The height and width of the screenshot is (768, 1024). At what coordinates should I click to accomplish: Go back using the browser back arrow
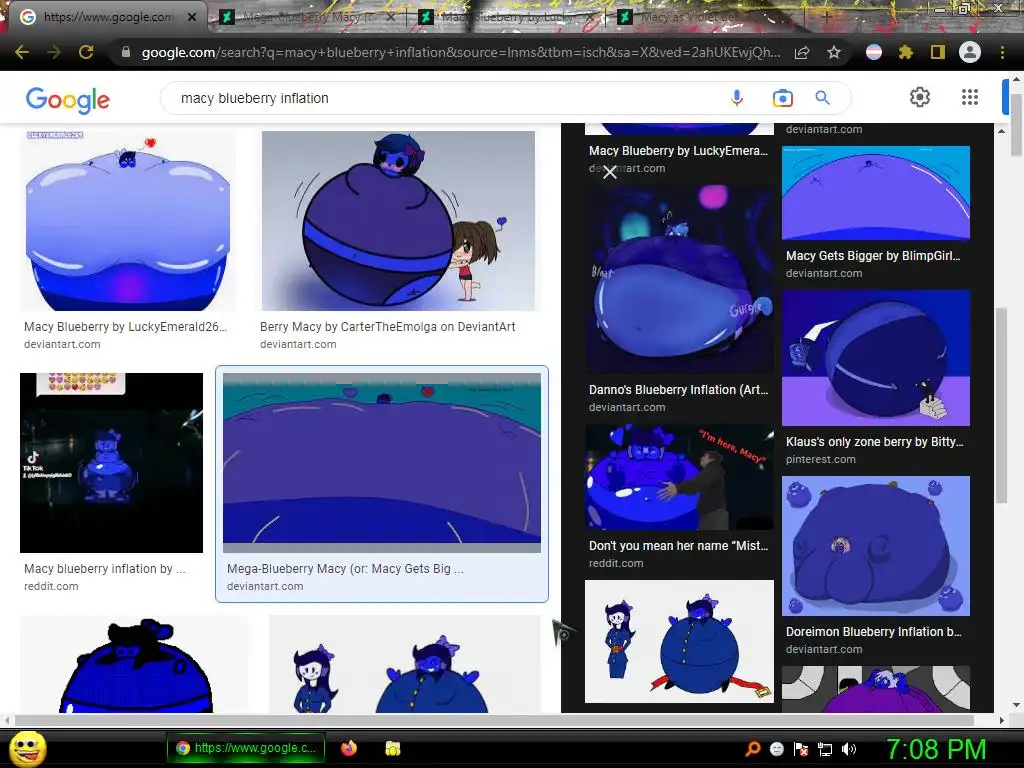point(22,52)
